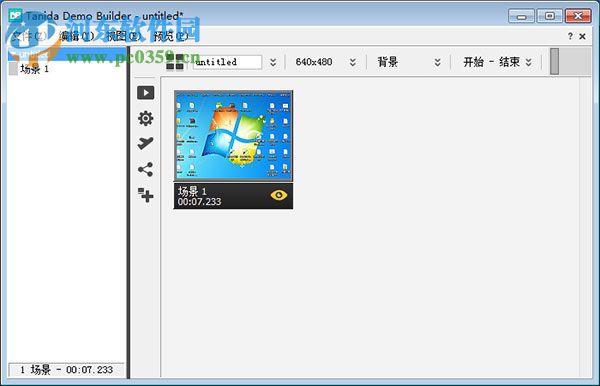Expand the 640x480 size dropdown
Image resolution: width=600 pixels, height=386 pixels.
[x=353, y=62]
